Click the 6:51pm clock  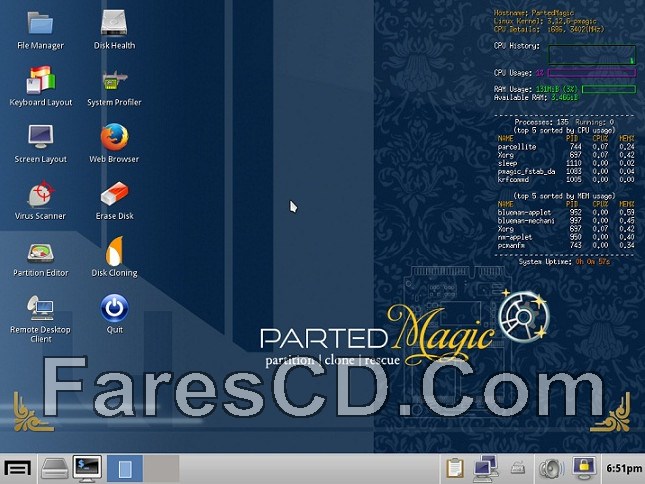tap(624, 468)
